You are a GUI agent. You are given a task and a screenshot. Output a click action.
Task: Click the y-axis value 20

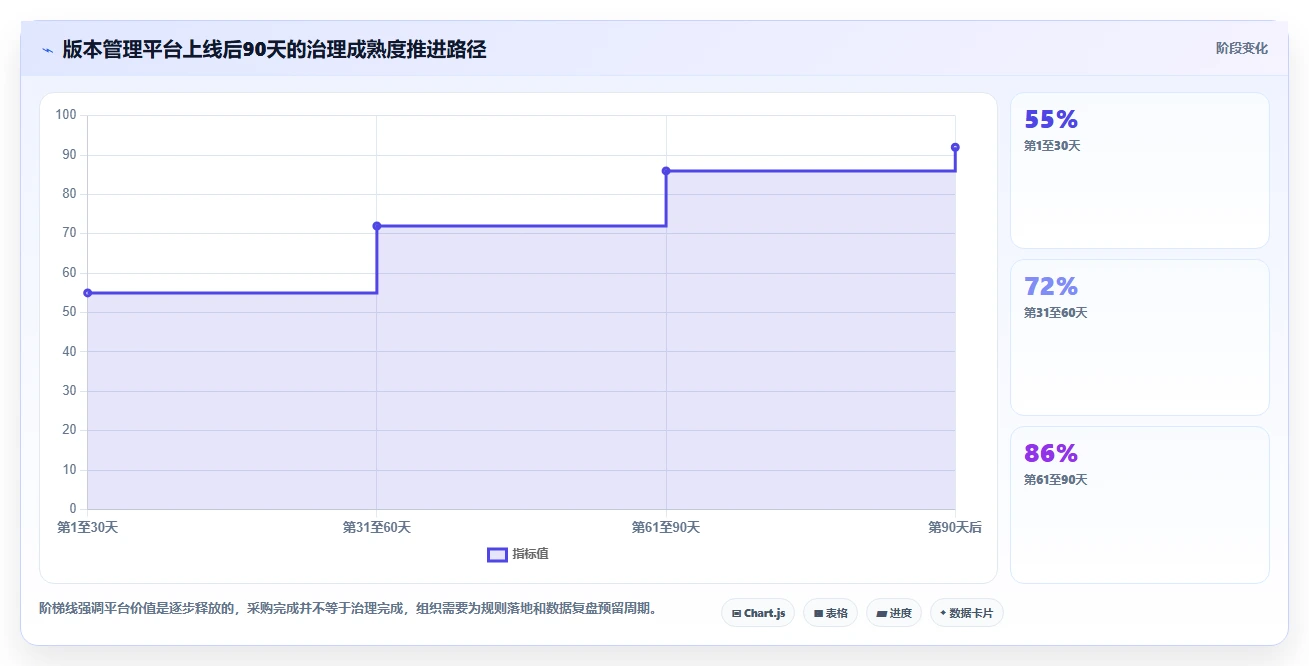point(70,430)
